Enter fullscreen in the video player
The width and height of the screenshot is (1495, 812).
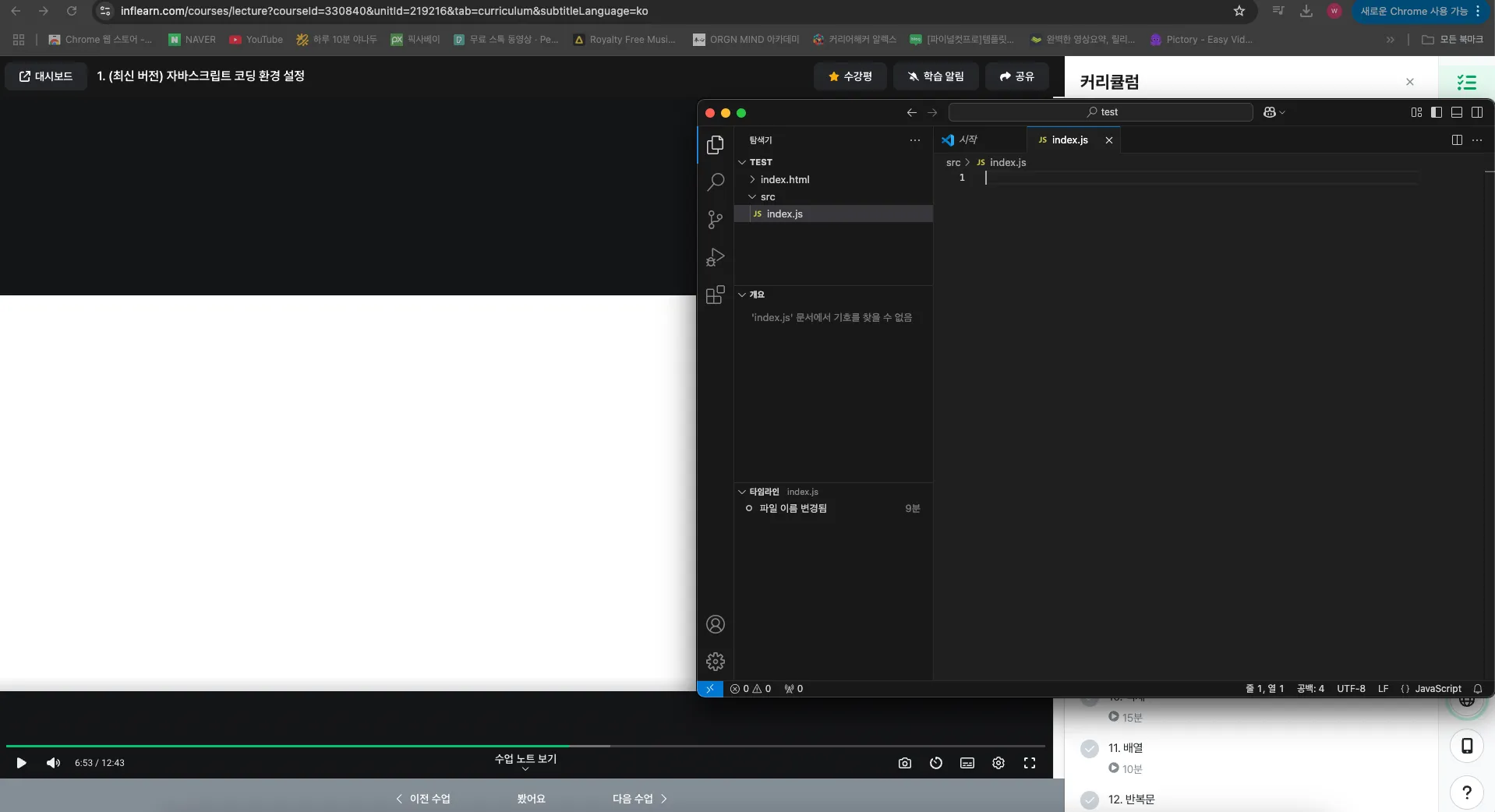click(x=1030, y=763)
